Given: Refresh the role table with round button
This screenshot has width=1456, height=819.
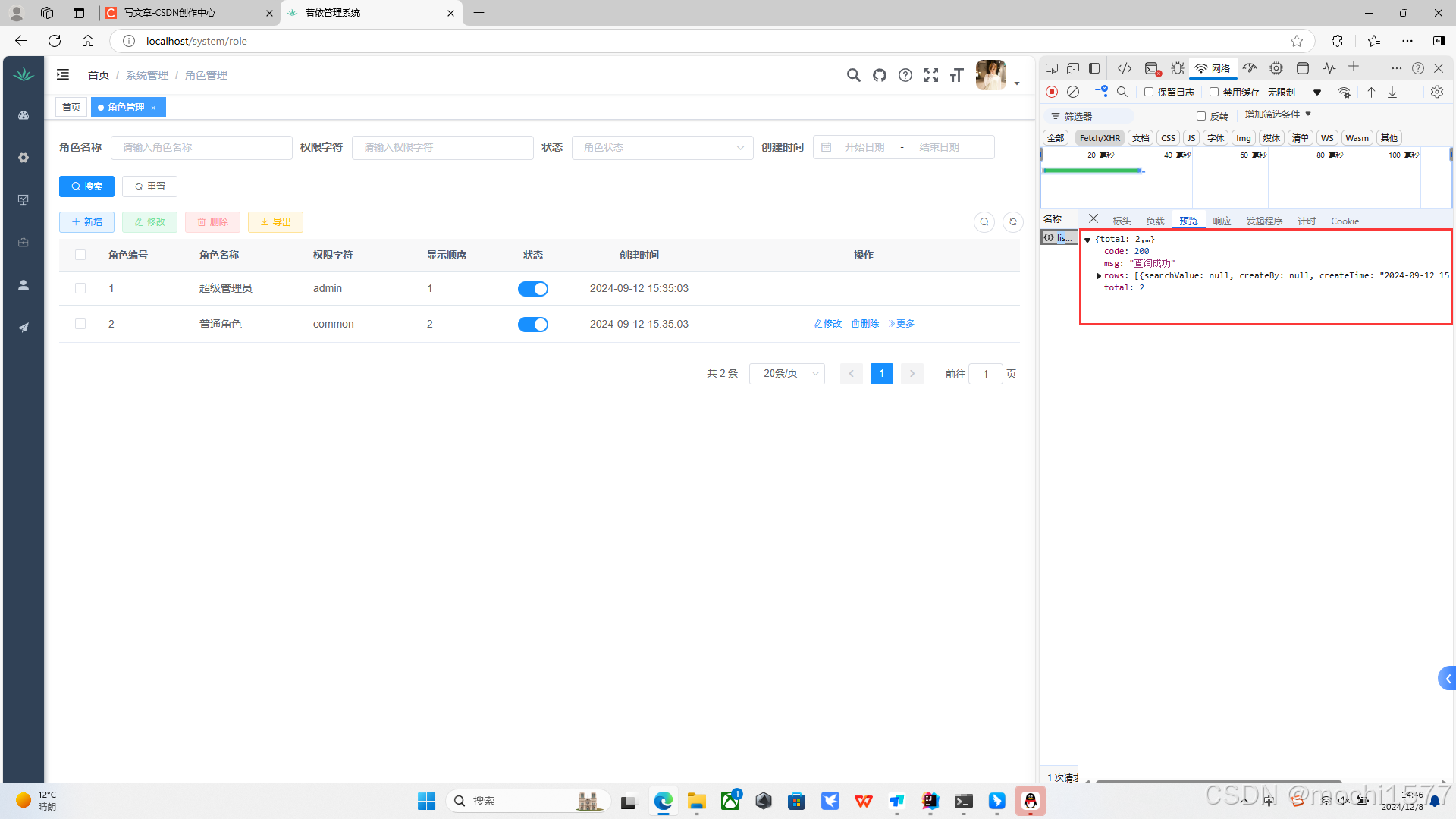Looking at the screenshot, I should point(1013,222).
